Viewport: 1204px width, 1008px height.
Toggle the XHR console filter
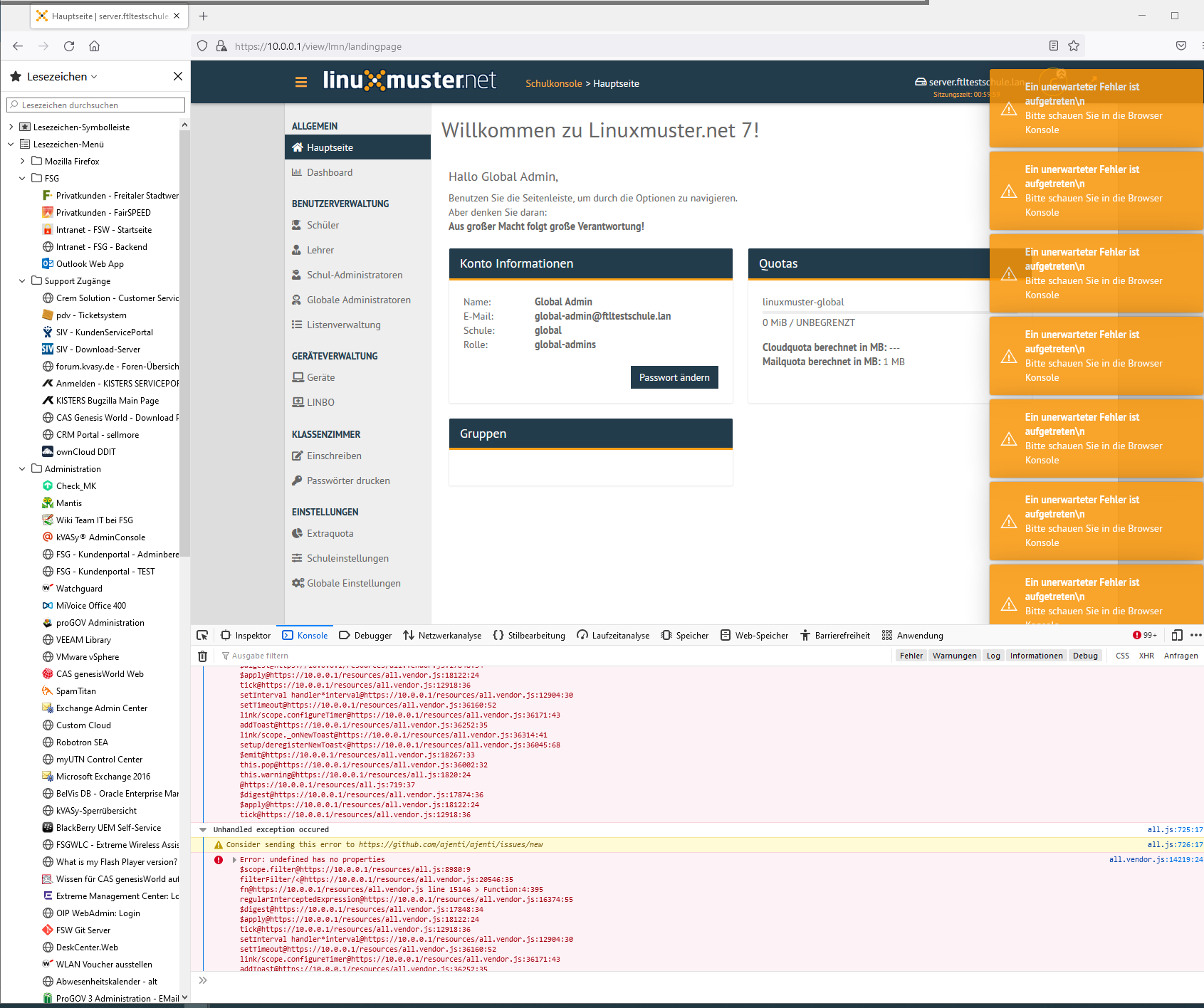coord(1146,656)
